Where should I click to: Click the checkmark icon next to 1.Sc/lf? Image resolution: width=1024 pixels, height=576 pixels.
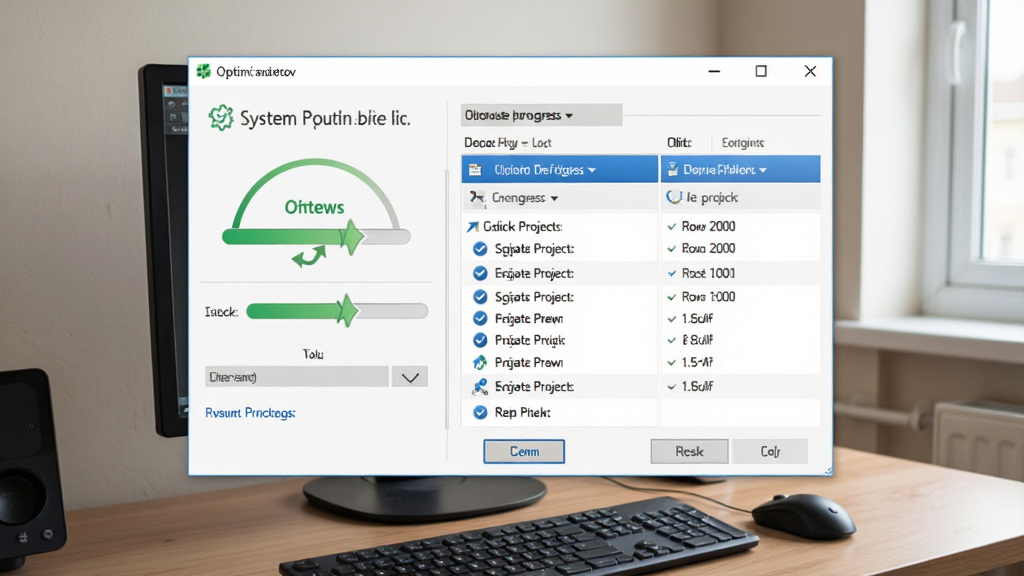[671, 319]
